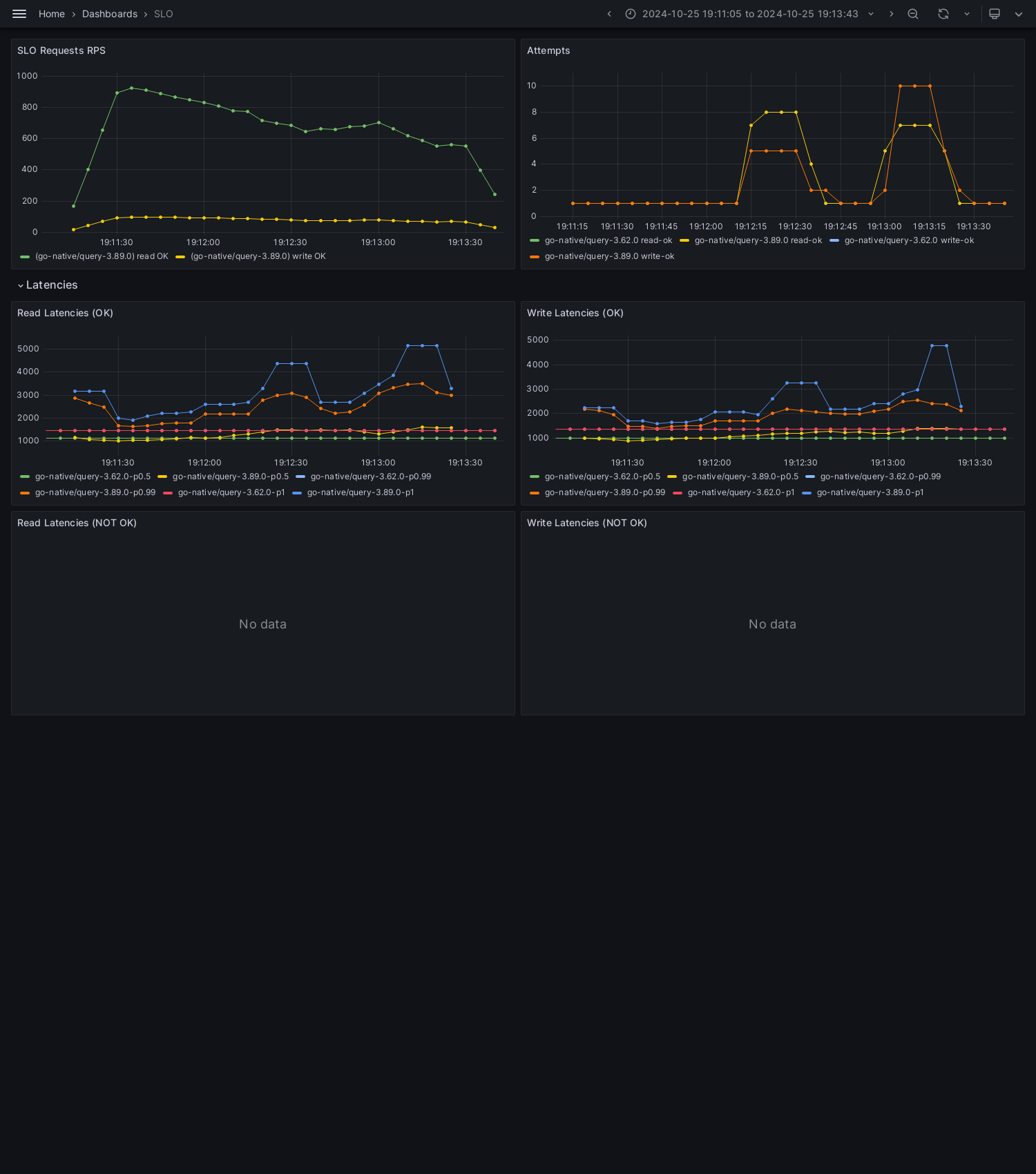This screenshot has height=1174, width=1036.
Task: Click orange peak at 10 in Attempts chart
Action: click(914, 86)
